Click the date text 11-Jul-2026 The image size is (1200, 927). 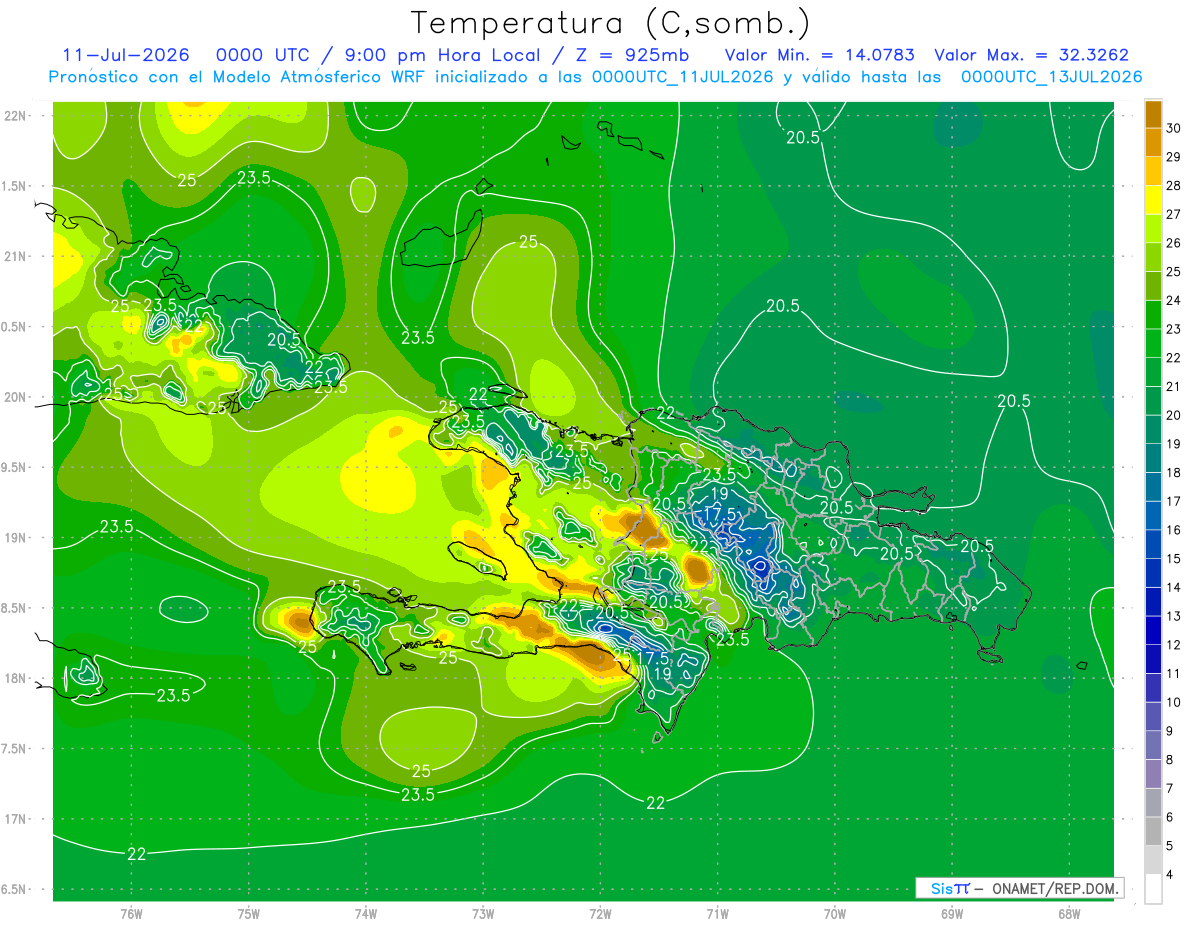(x=125, y=55)
